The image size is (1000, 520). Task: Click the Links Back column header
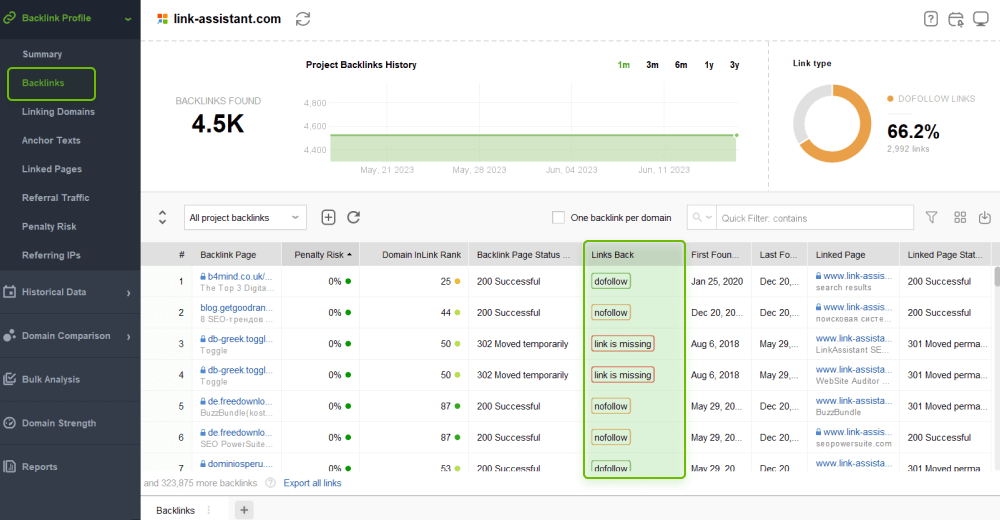coord(634,255)
